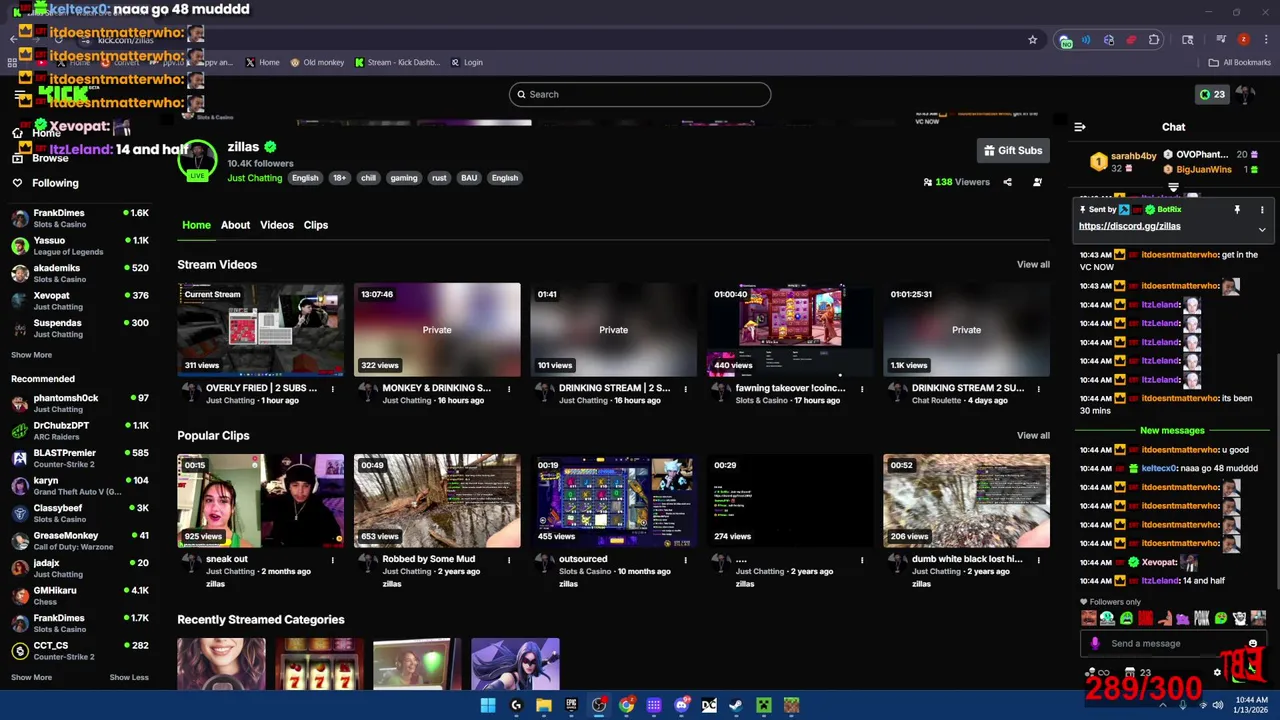Select the 18+ tag
Image resolution: width=1280 pixels, height=720 pixels.
click(339, 178)
